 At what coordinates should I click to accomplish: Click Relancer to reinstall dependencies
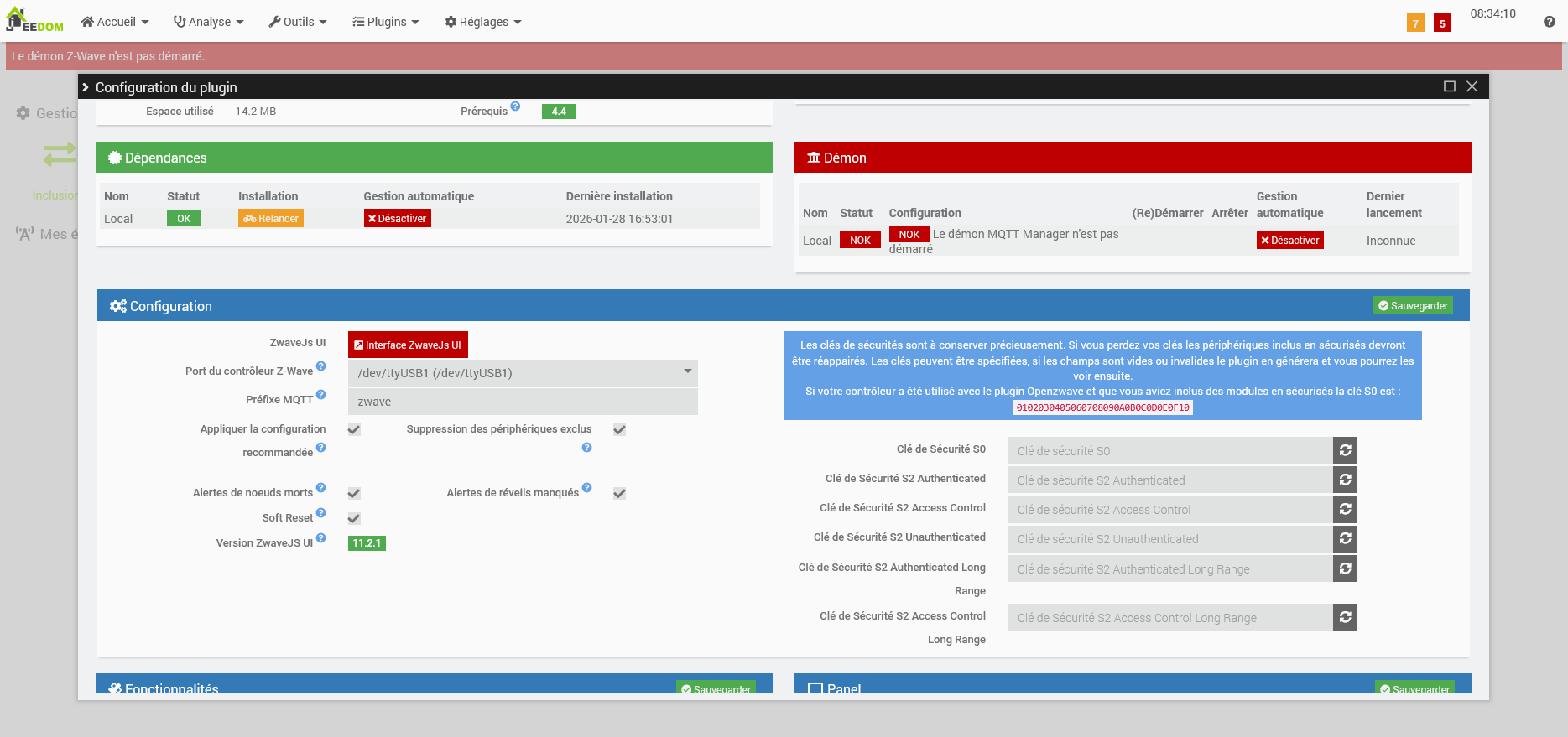[271, 218]
